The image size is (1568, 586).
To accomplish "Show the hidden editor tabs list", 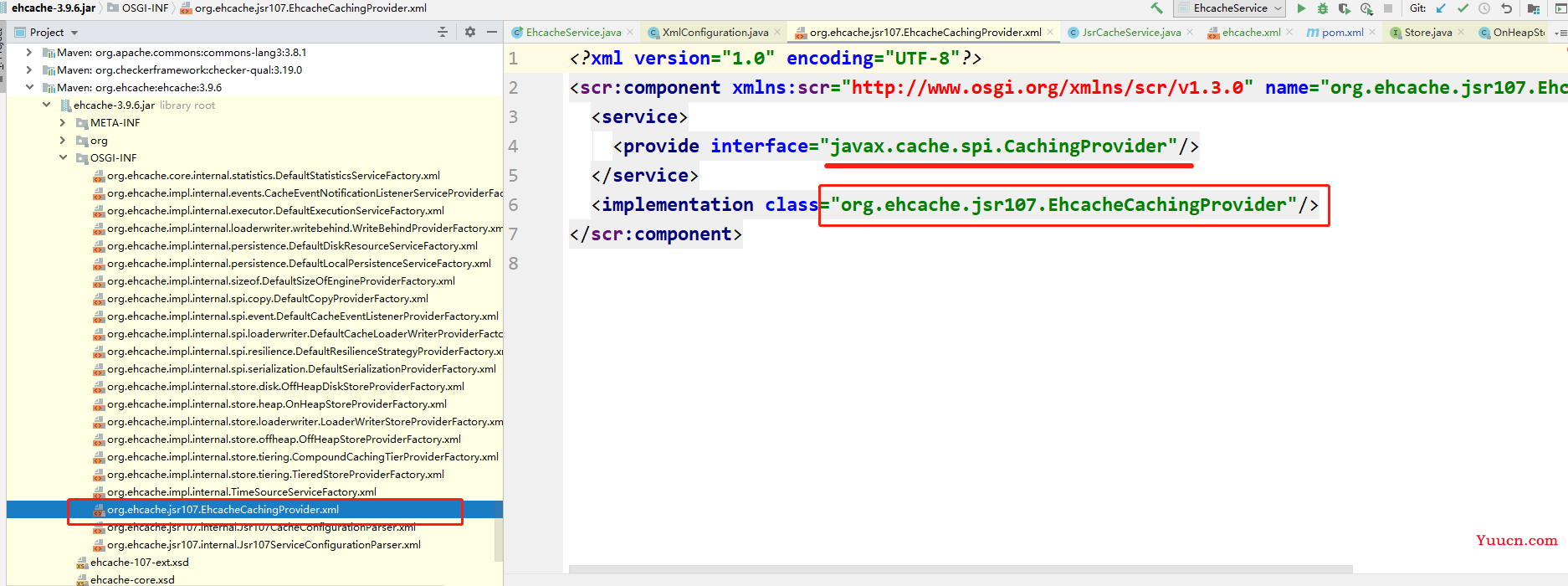I will (x=1560, y=33).
